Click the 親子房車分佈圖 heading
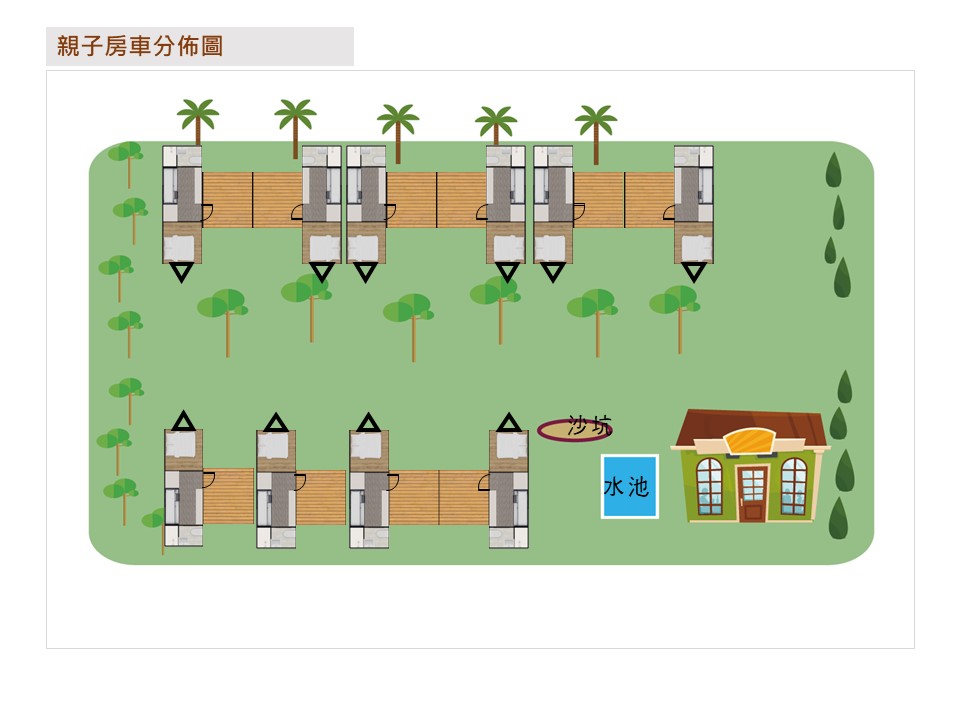The width and height of the screenshot is (960, 720). [x=140, y=46]
